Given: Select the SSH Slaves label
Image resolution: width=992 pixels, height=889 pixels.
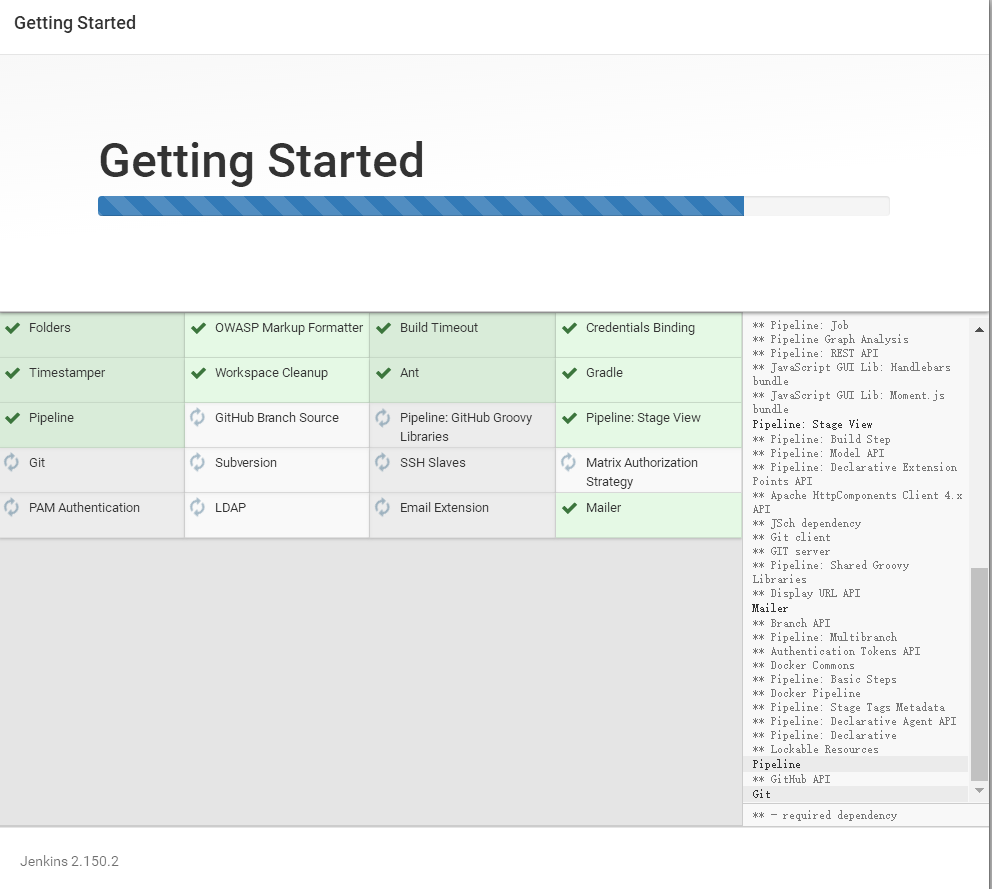Looking at the screenshot, I should (x=433, y=463).
